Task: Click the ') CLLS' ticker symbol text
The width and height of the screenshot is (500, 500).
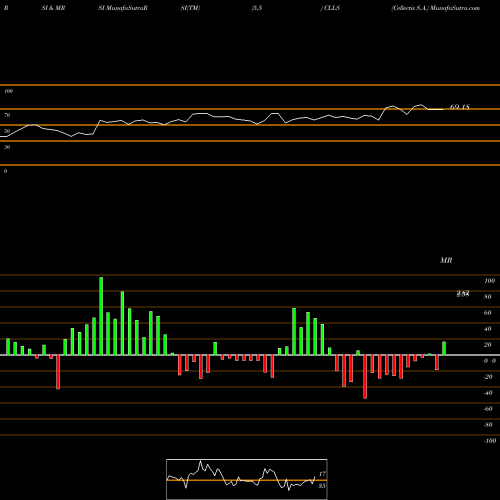Action: point(330,8)
